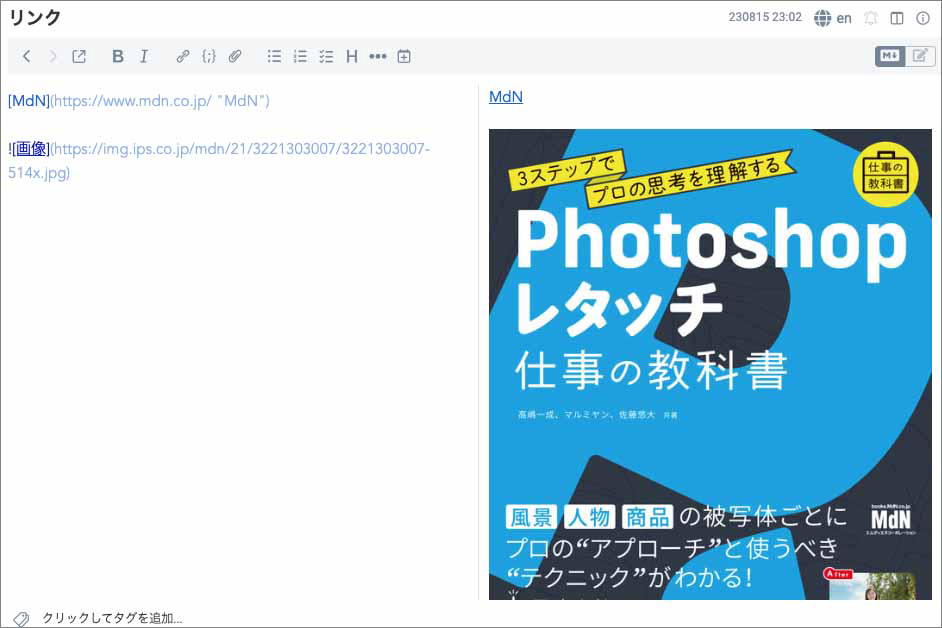942x628 pixels.
Task: Follow the MdN link in the preview pane
Action: tap(505, 97)
